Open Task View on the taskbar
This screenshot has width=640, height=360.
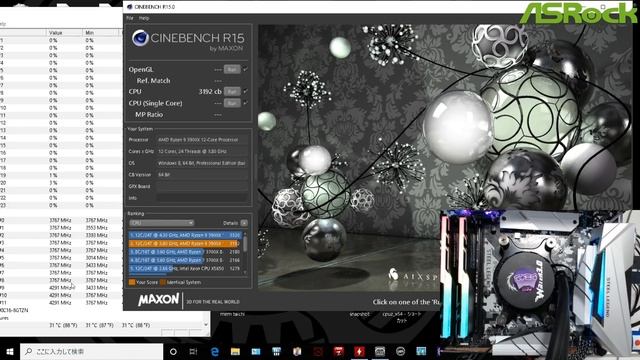pyautogui.click(x=193, y=351)
